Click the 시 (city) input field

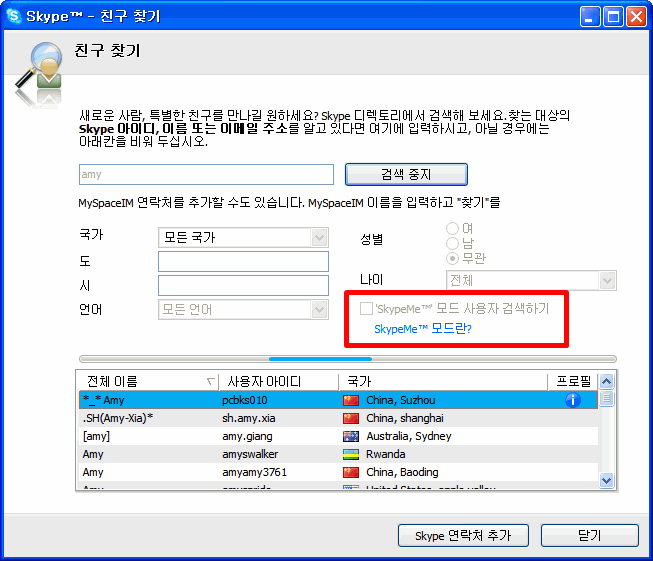pyautogui.click(x=243, y=286)
